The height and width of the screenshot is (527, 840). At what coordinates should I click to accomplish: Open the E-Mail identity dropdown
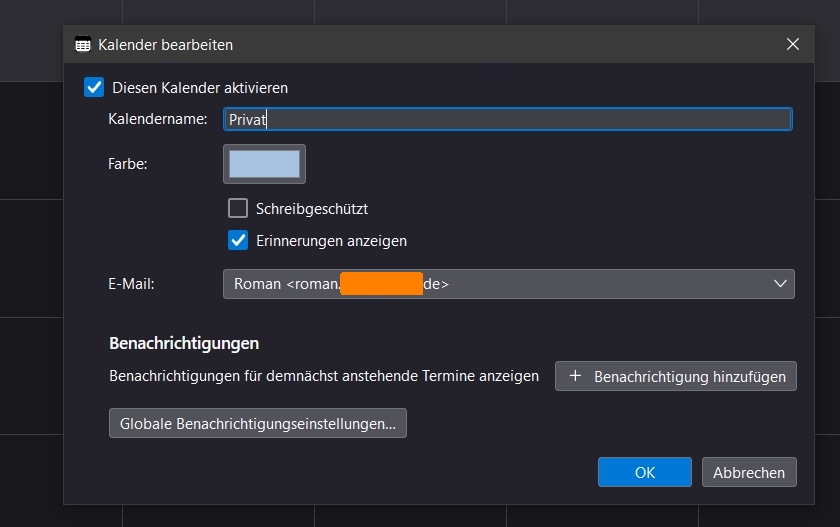pos(508,284)
